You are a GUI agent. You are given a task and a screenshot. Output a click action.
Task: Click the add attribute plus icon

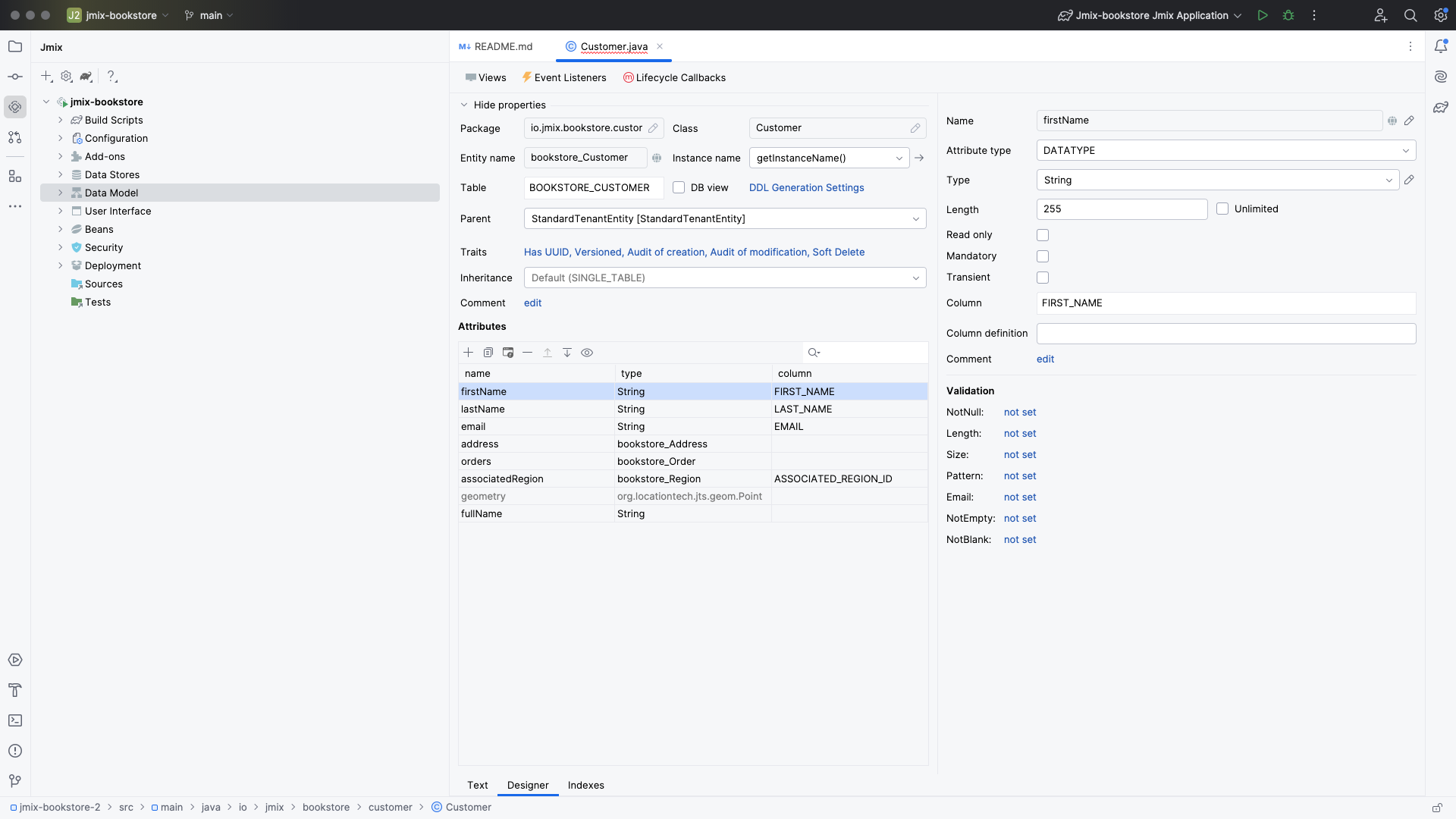(468, 353)
